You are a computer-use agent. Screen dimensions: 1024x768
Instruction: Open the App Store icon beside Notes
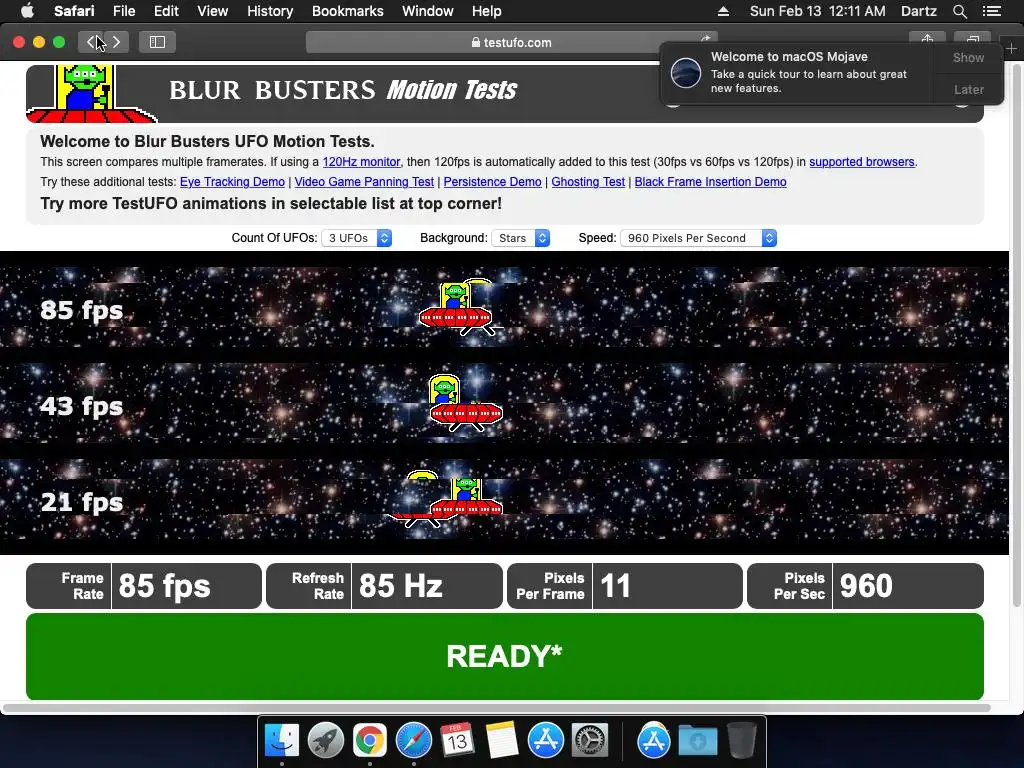point(545,741)
